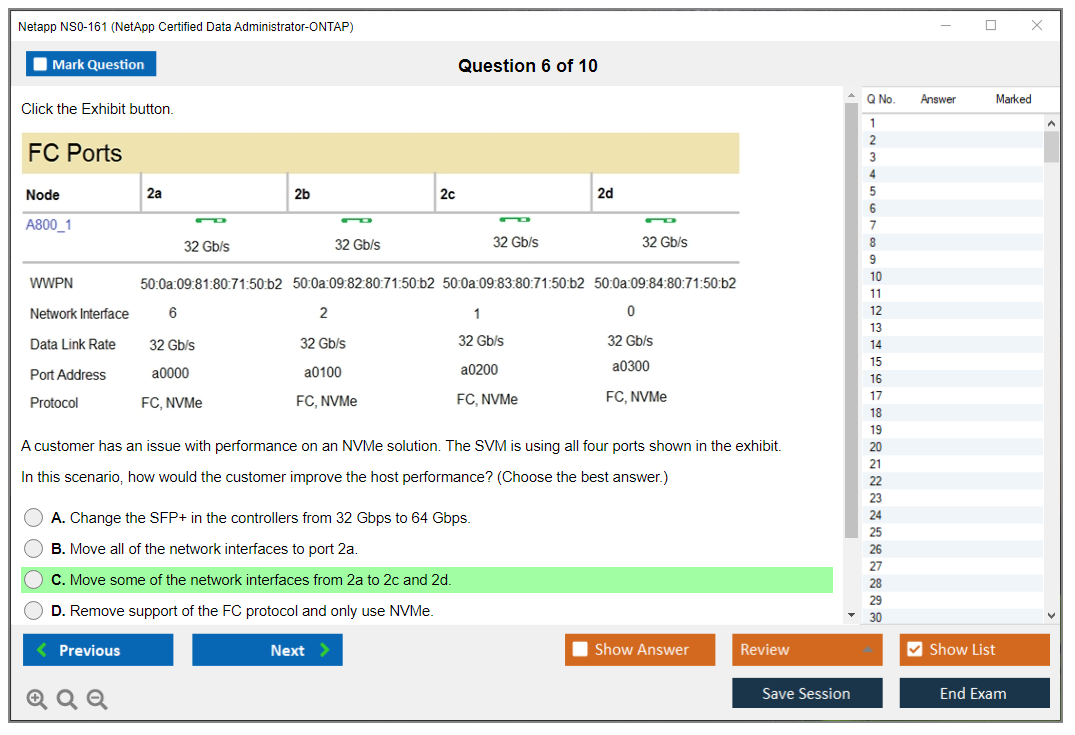This screenshot has height=735, width=1075.
Task: Open the Review dropdown menu
Action: pos(806,650)
